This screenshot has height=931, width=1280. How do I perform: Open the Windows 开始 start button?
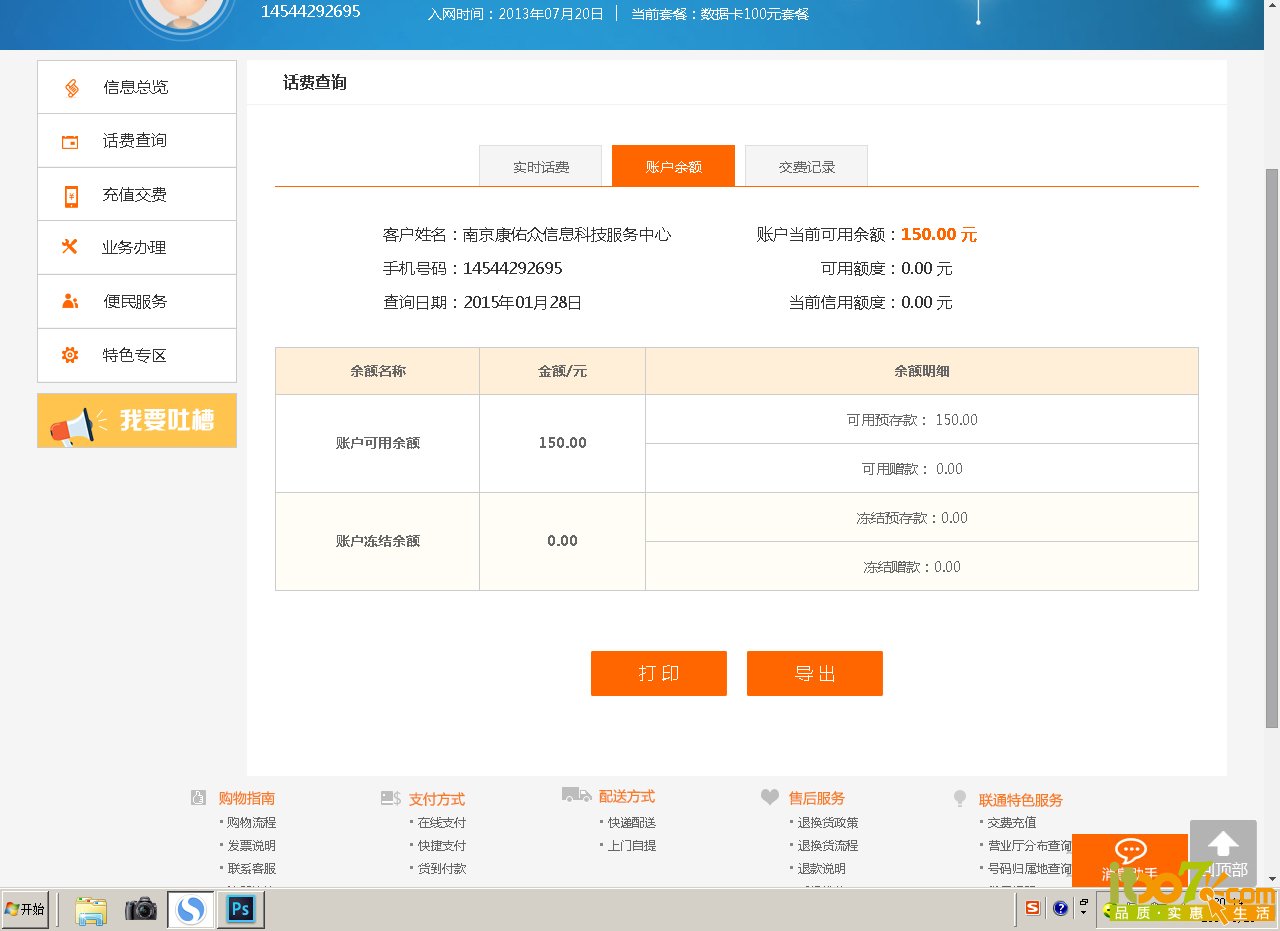[x=25, y=910]
